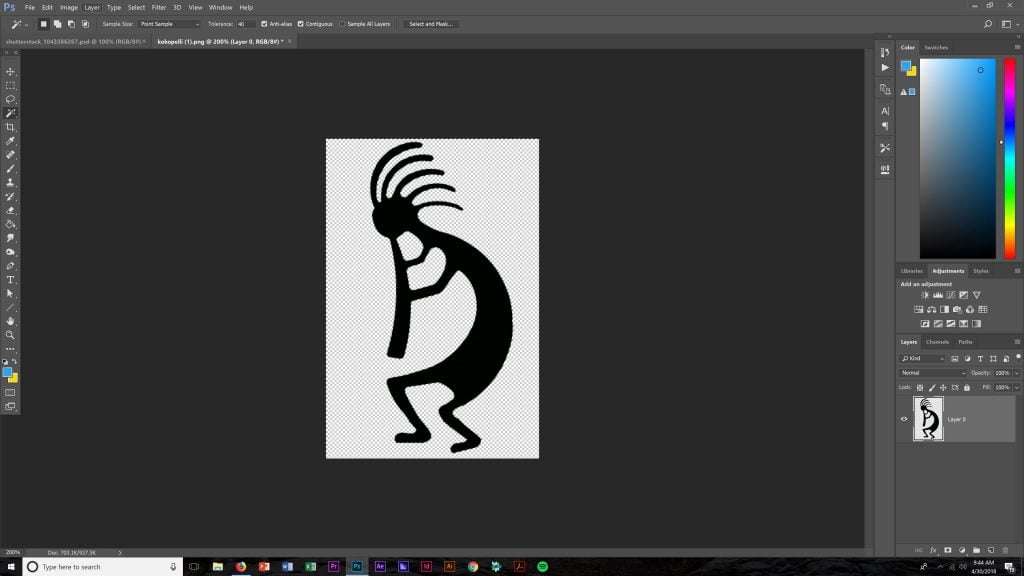Select the Lasso tool
The image size is (1024, 576).
[x=10, y=99]
